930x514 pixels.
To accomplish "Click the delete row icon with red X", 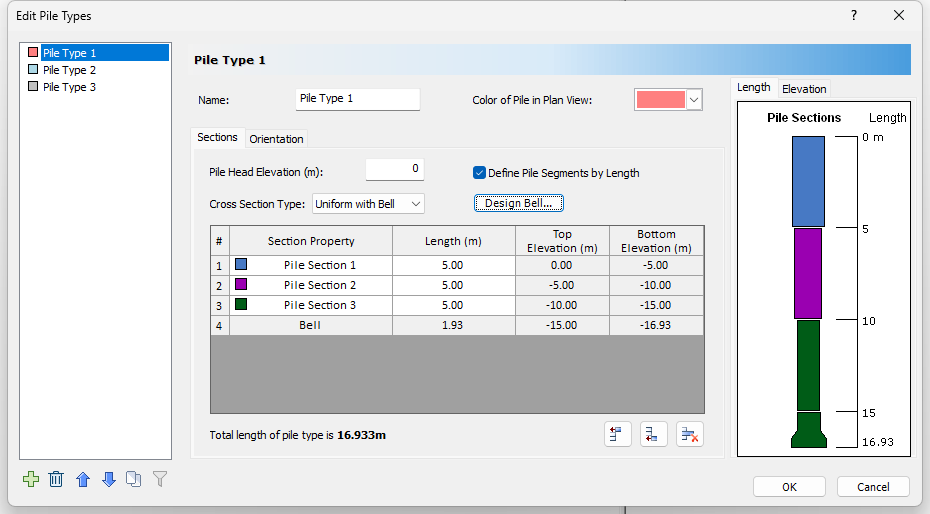I will coord(690,434).
